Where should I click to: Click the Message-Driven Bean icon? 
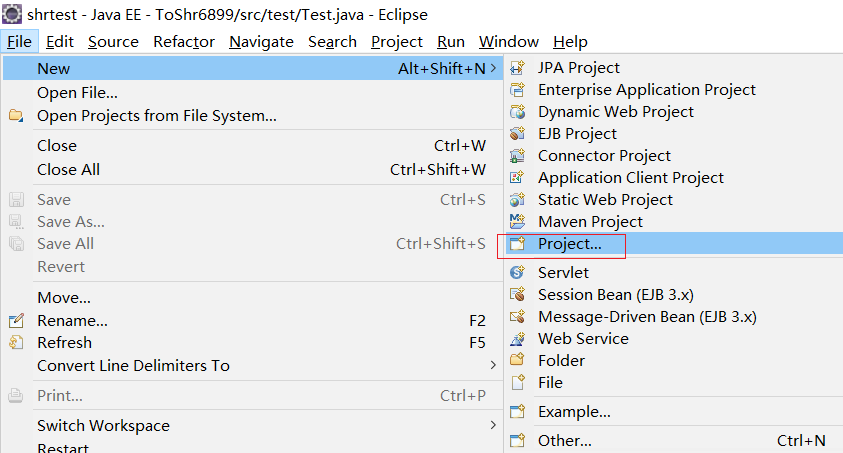click(x=517, y=317)
